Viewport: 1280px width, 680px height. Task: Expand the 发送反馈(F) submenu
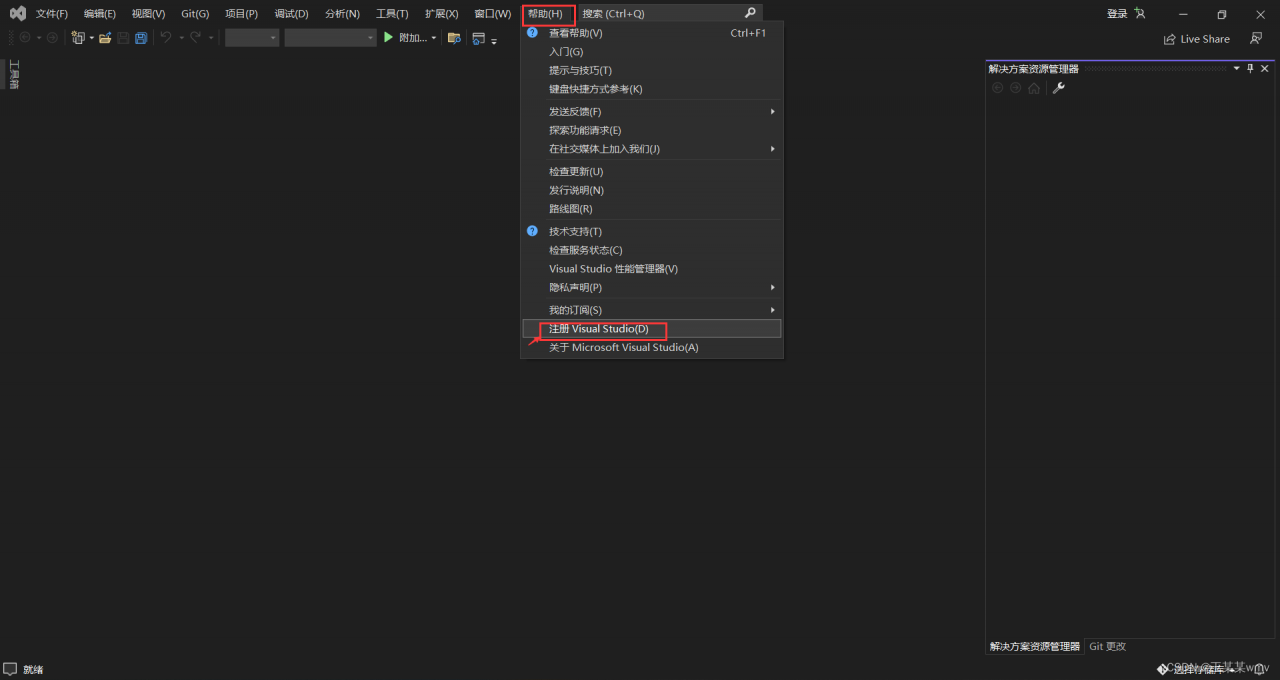[x=773, y=111]
